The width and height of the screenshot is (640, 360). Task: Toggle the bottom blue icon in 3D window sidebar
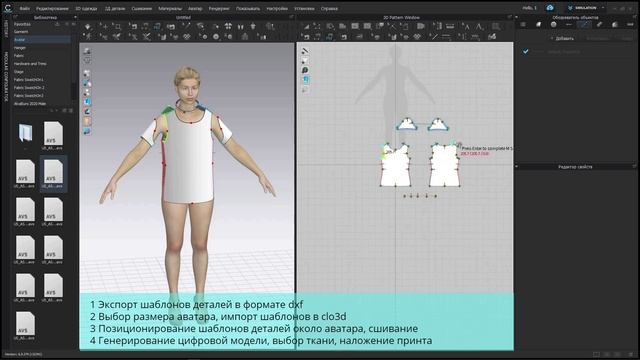point(87,131)
